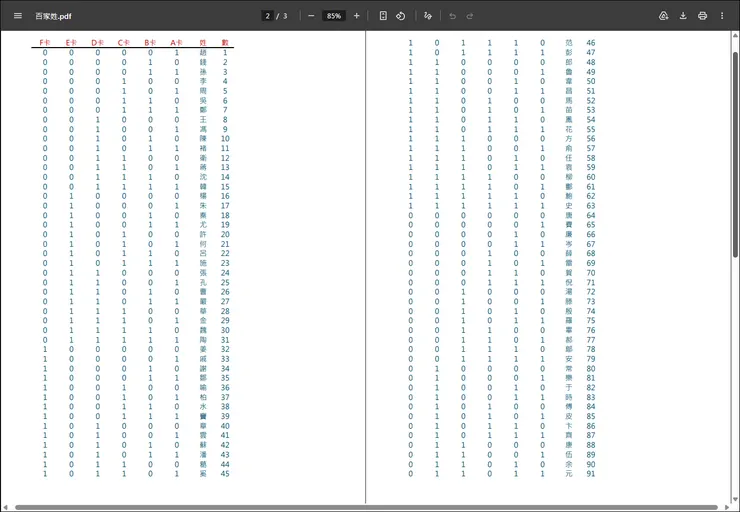Select number 15 in the left table

click(225, 186)
